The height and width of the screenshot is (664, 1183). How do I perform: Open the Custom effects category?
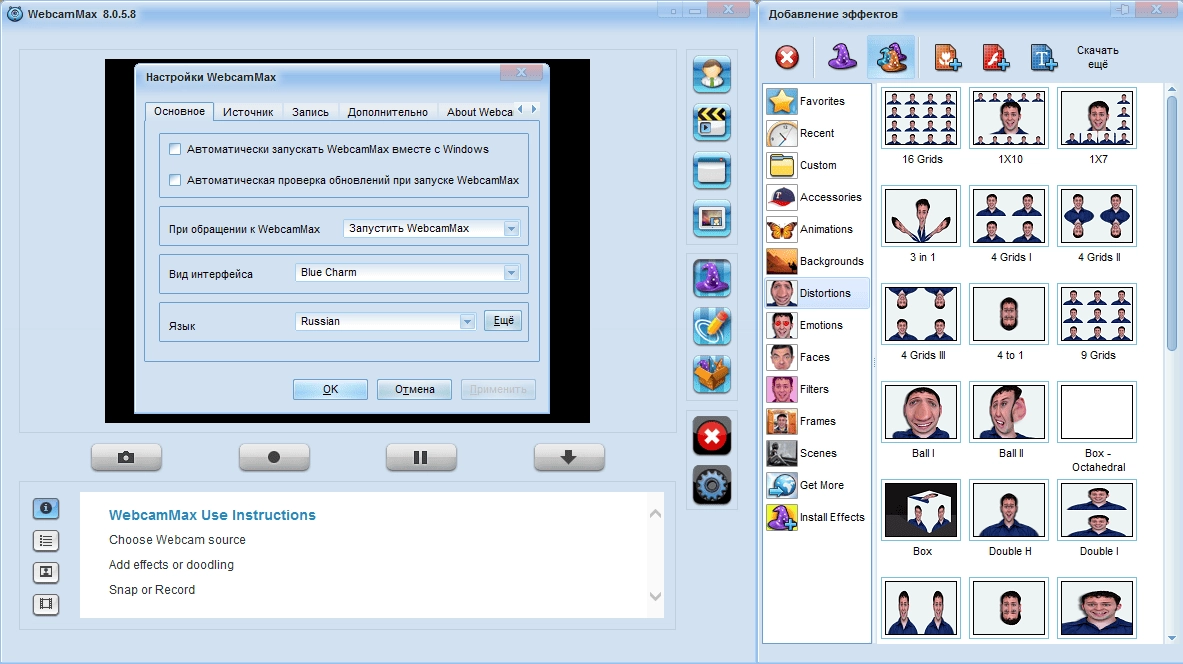816,165
